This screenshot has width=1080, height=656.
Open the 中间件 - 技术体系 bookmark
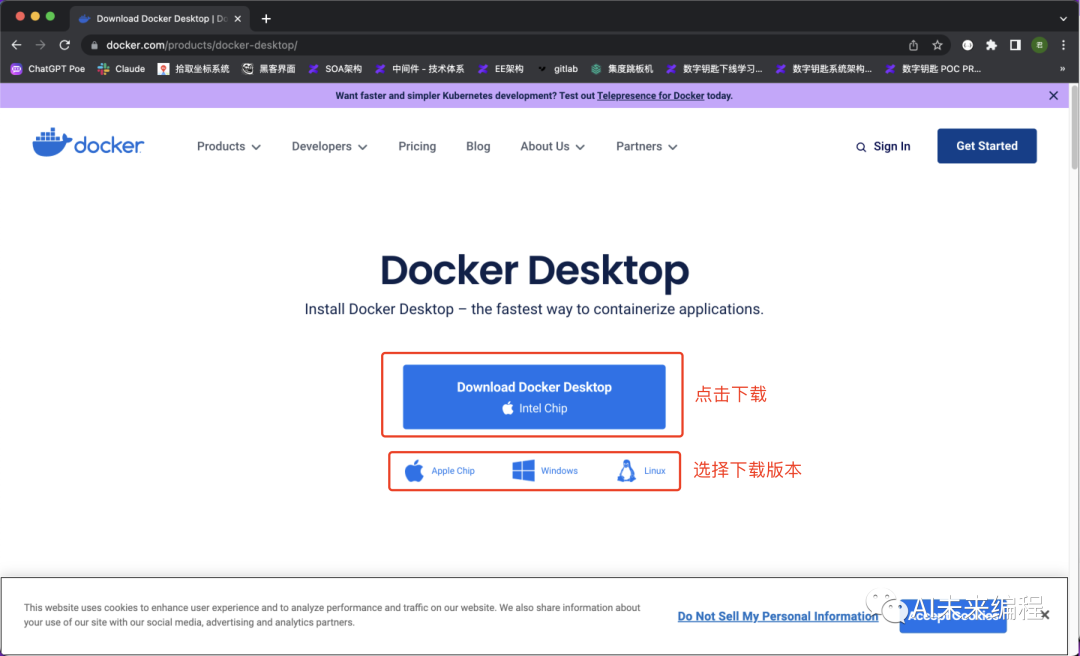pyautogui.click(x=419, y=69)
